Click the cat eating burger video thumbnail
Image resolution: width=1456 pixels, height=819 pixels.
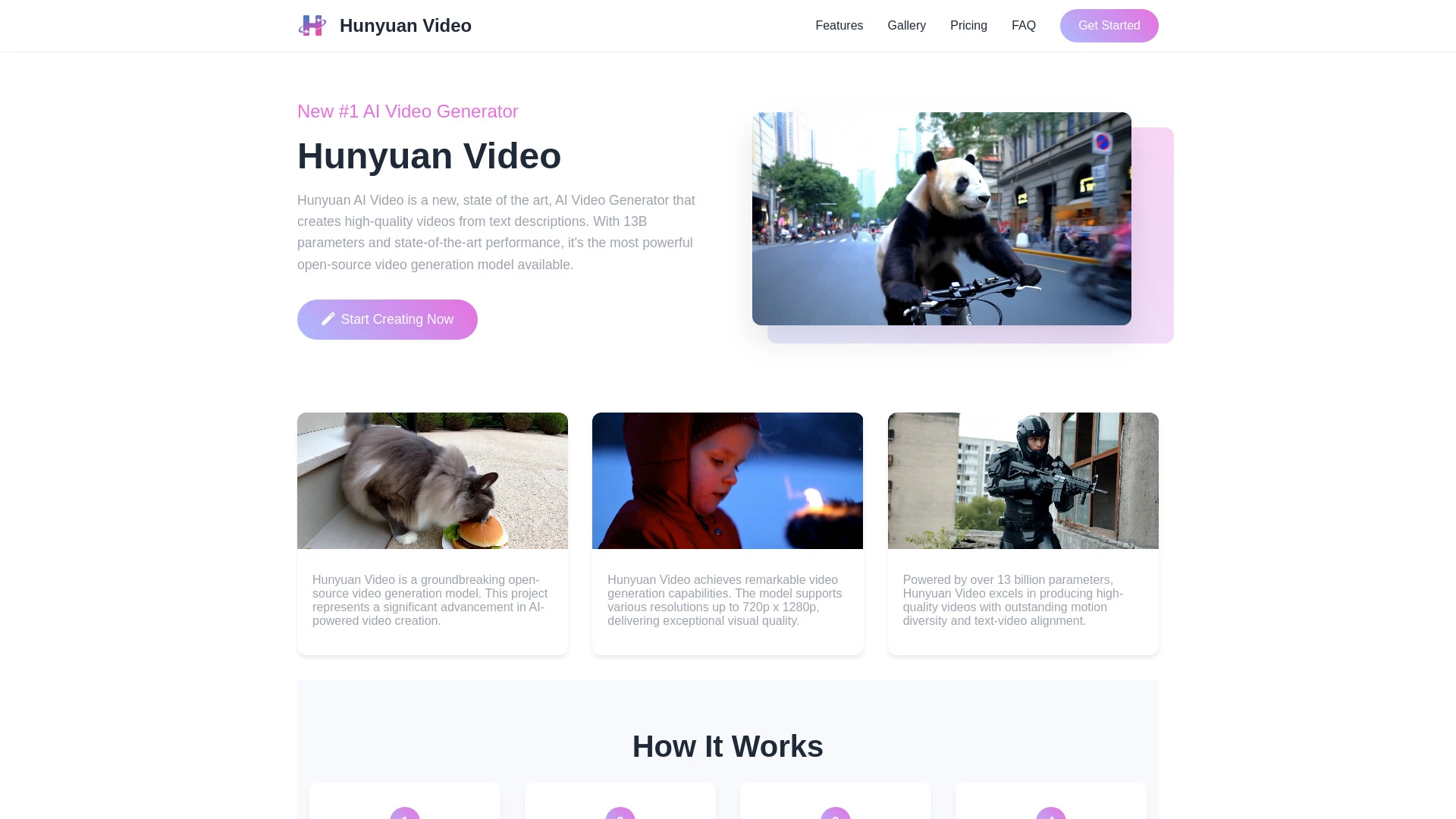tap(432, 480)
